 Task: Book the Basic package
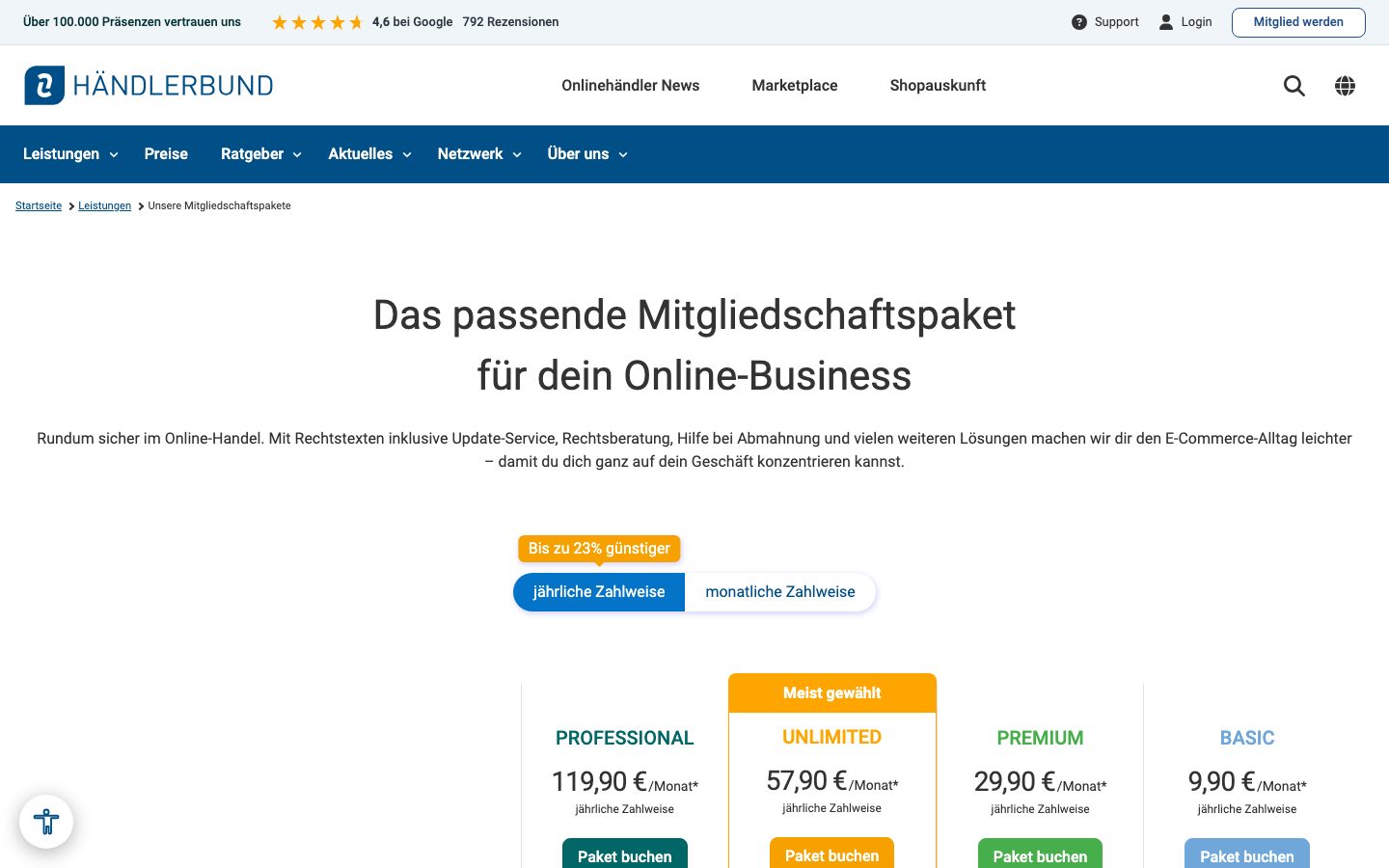[1247, 854]
